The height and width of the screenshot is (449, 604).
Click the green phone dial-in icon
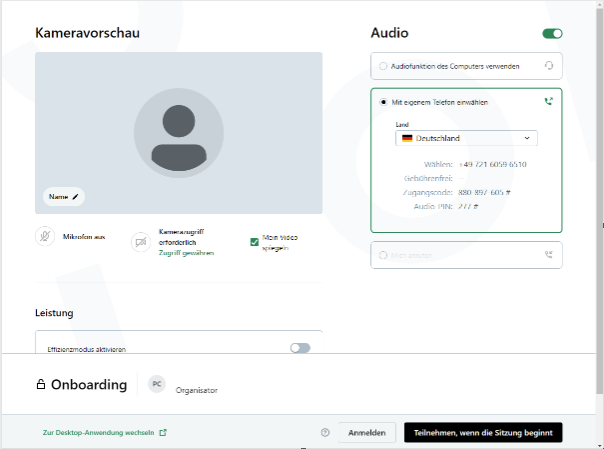[x=548, y=101]
